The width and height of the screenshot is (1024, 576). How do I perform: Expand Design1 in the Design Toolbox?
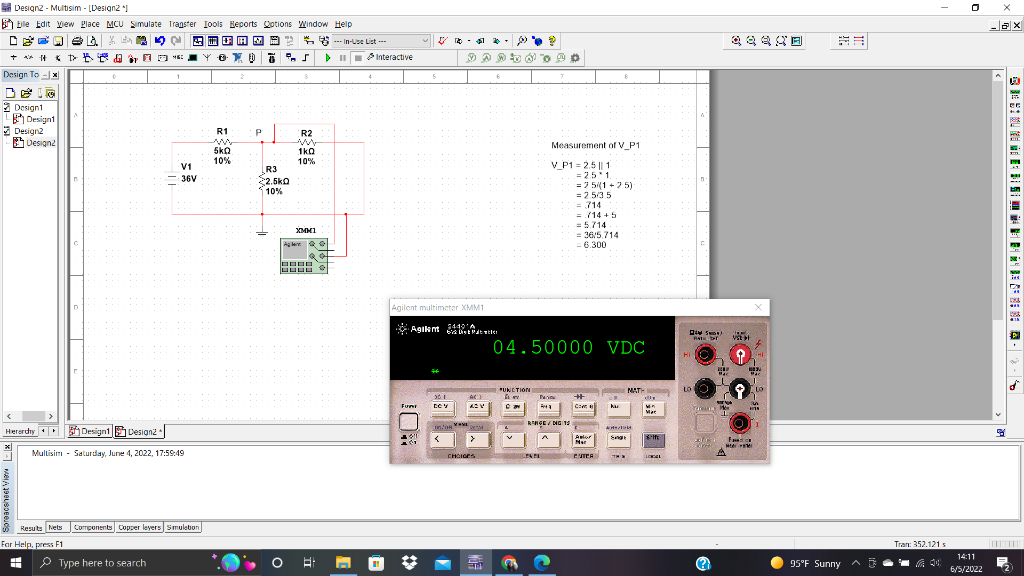6,107
